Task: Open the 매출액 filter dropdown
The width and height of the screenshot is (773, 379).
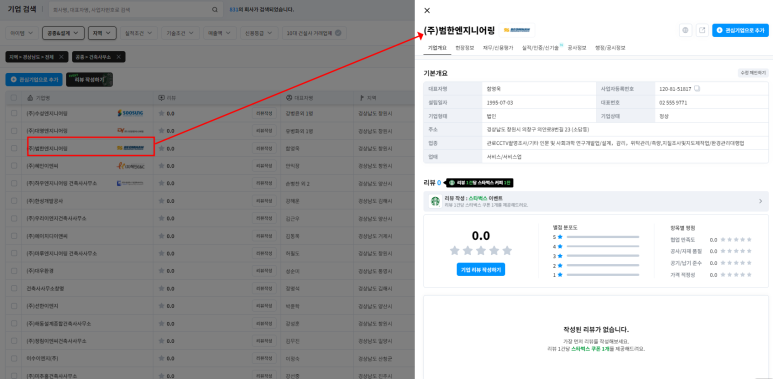Action: click(219, 33)
